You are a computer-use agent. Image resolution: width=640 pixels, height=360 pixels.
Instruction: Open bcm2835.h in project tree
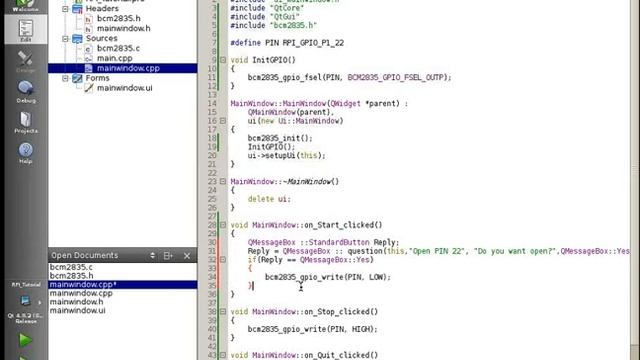point(118,18)
